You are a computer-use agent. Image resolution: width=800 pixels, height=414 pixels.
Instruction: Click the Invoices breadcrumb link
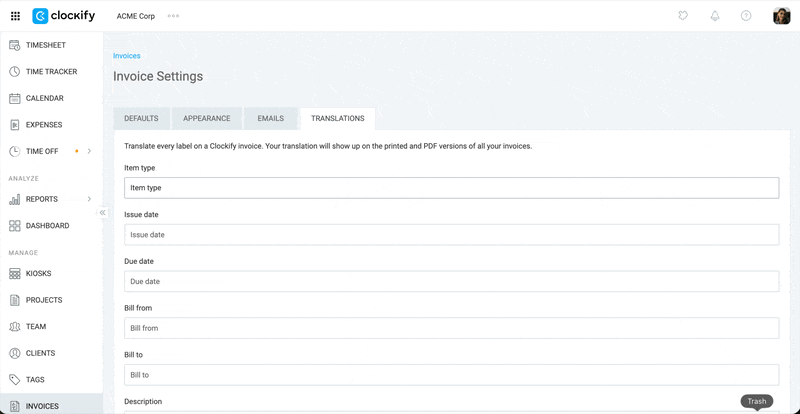[126, 56]
